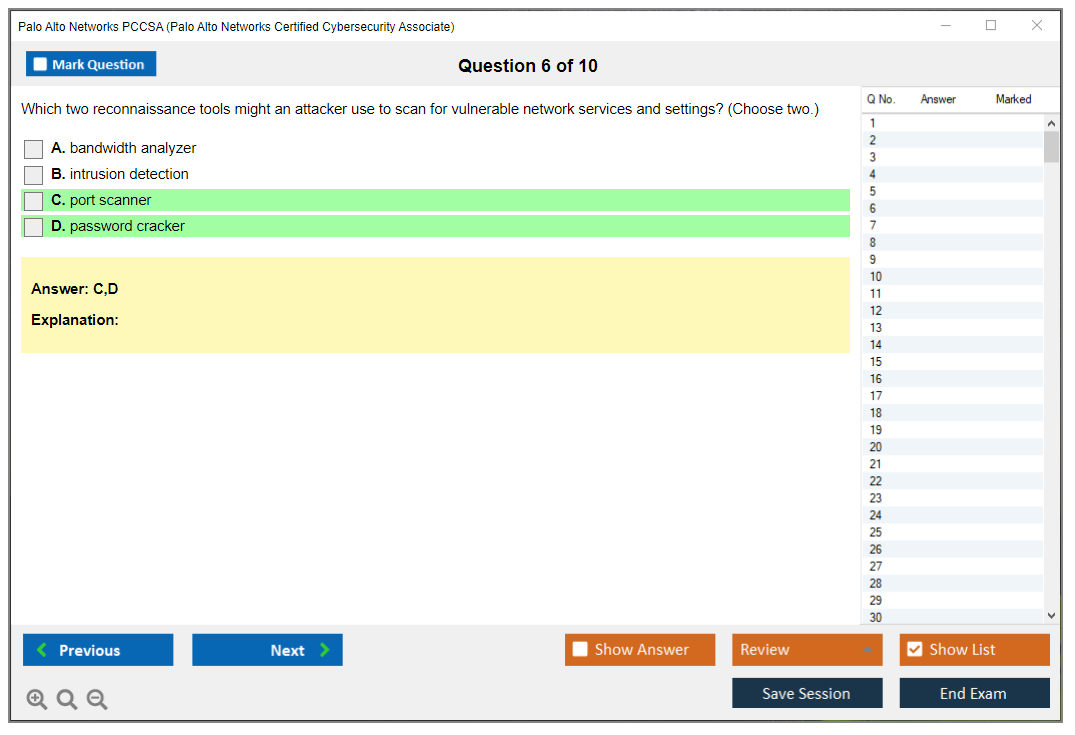Image resolution: width=1075 pixels, height=735 pixels.
Task: Select option C port scanner
Action: coord(34,201)
